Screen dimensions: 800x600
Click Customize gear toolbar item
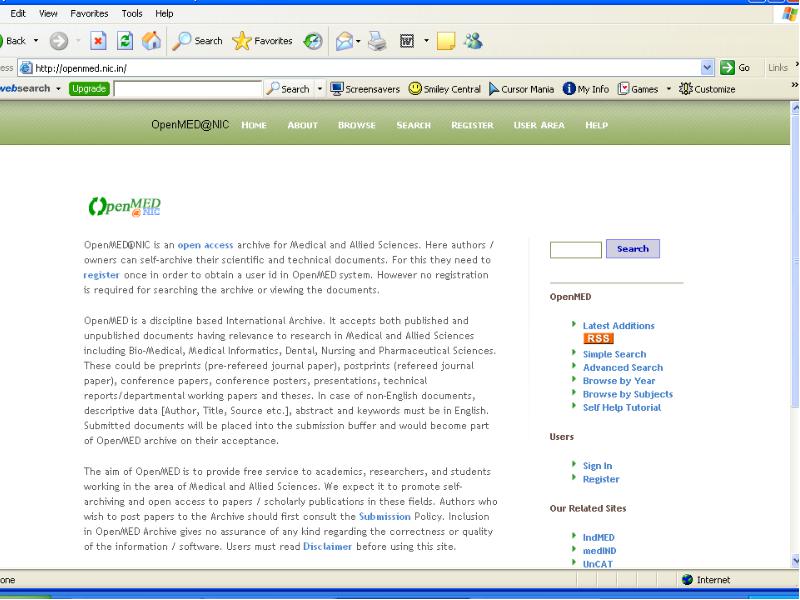click(707, 89)
